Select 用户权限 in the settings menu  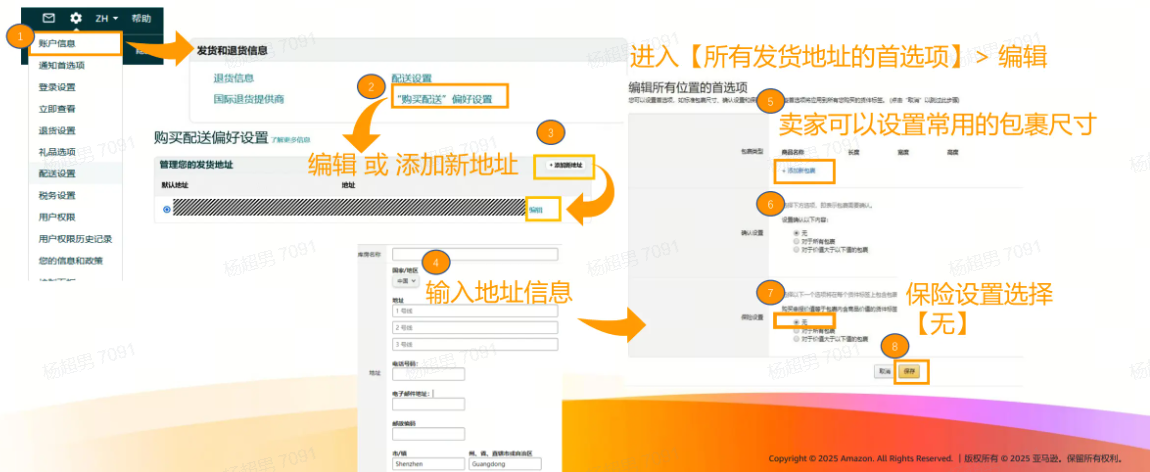(x=57, y=217)
